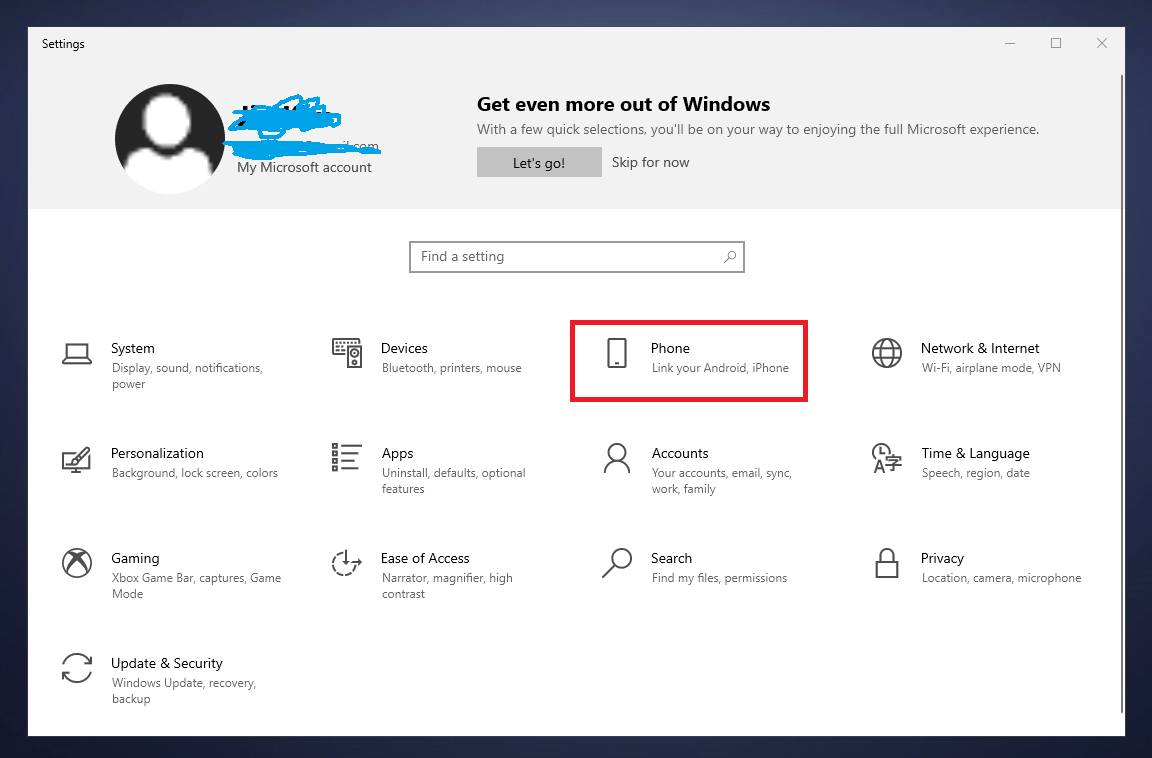
Task: Open the System laptop icon
Action: pos(77,354)
